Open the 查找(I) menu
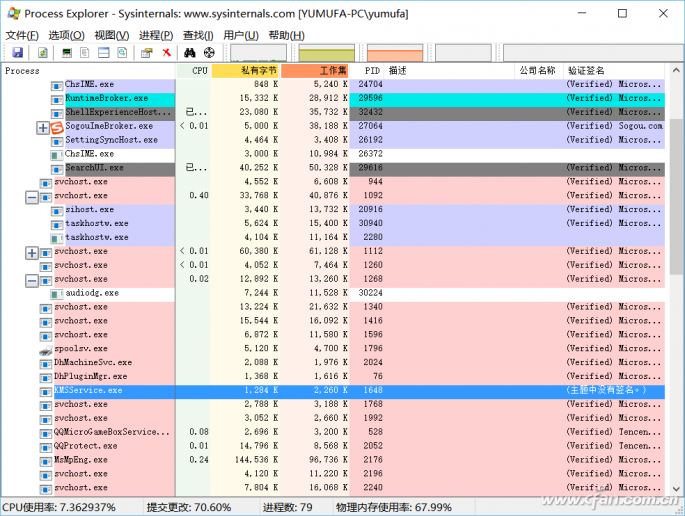This screenshot has width=685, height=516. tap(198, 35)
